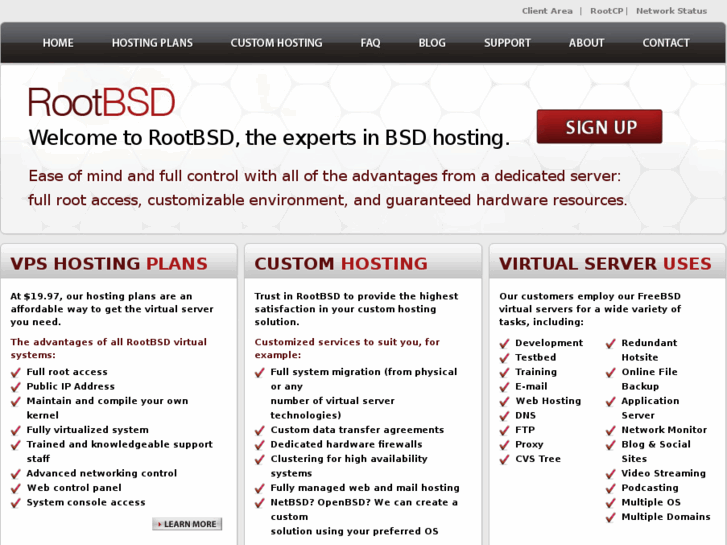Click the checkmark beside Multiple Domains
This screenshot has height=545, width=727.
pos(611,517)
